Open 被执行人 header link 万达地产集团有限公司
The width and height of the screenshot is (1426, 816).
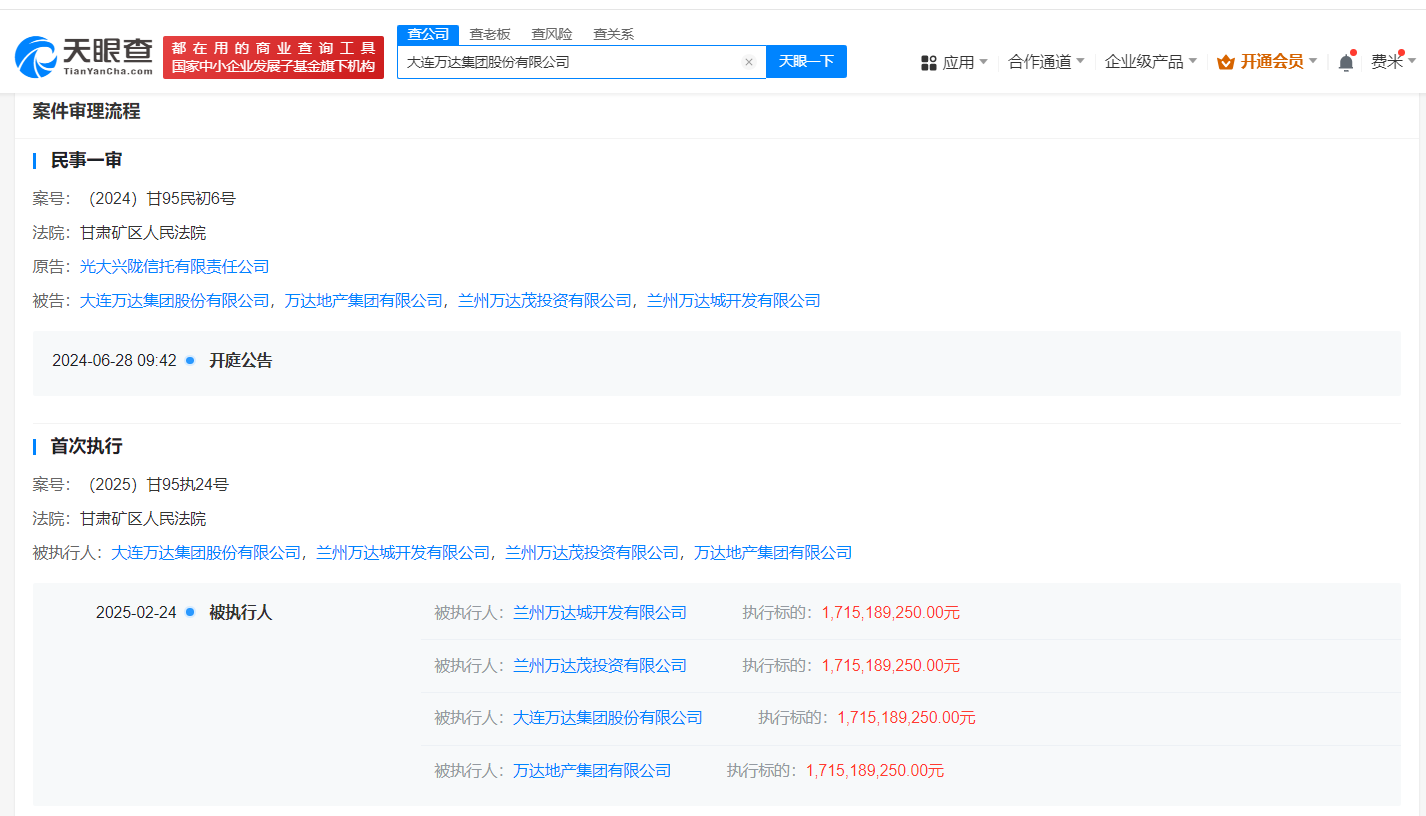773,553
